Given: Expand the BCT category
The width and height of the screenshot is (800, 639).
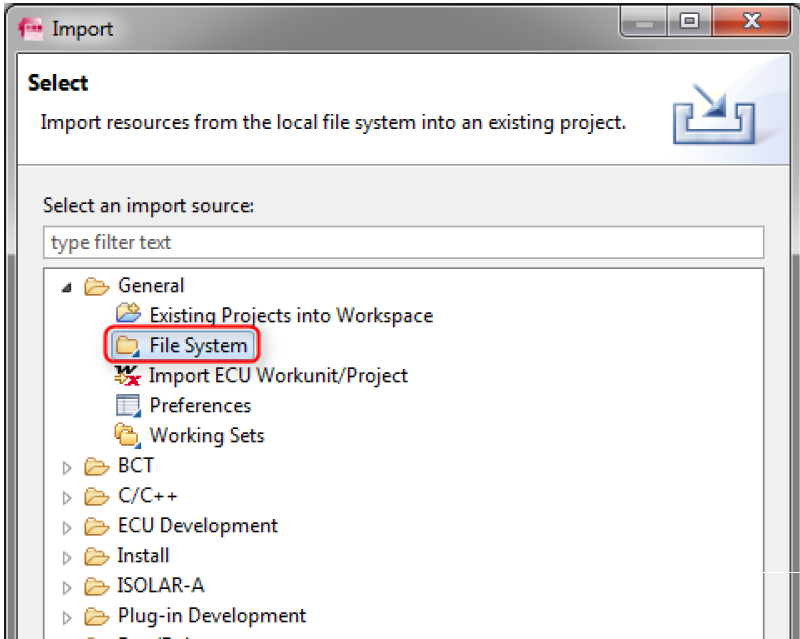Looking at the screenshot, I should click(67, 467).
